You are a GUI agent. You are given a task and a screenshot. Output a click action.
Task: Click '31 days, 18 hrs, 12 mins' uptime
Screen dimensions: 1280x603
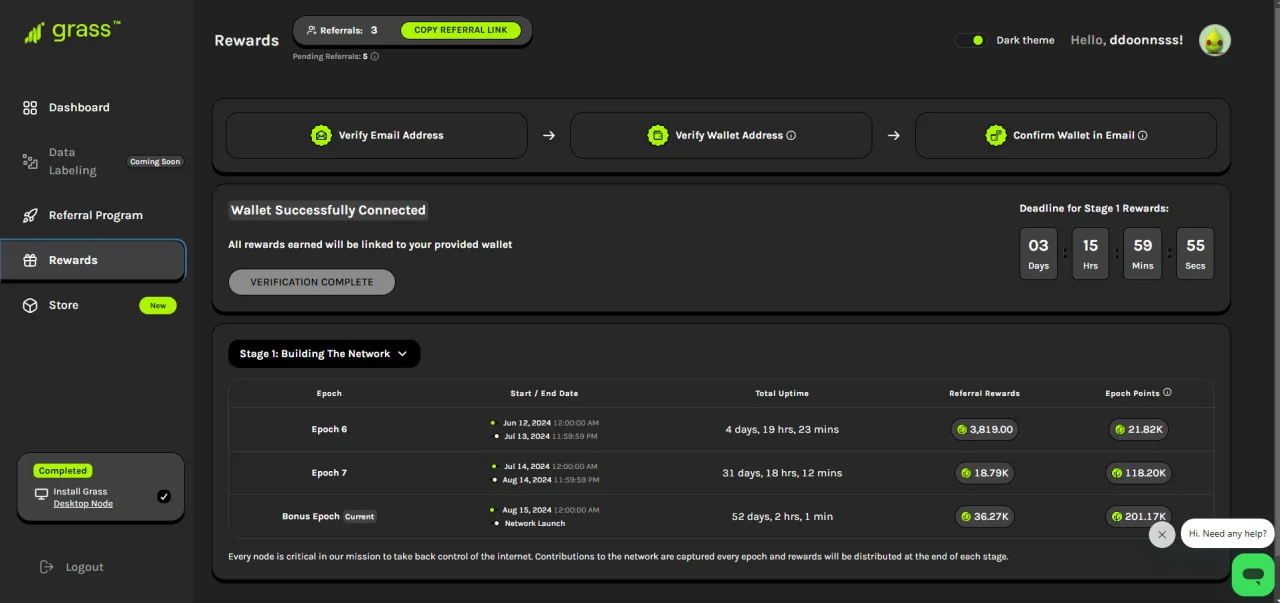(782, 473)
